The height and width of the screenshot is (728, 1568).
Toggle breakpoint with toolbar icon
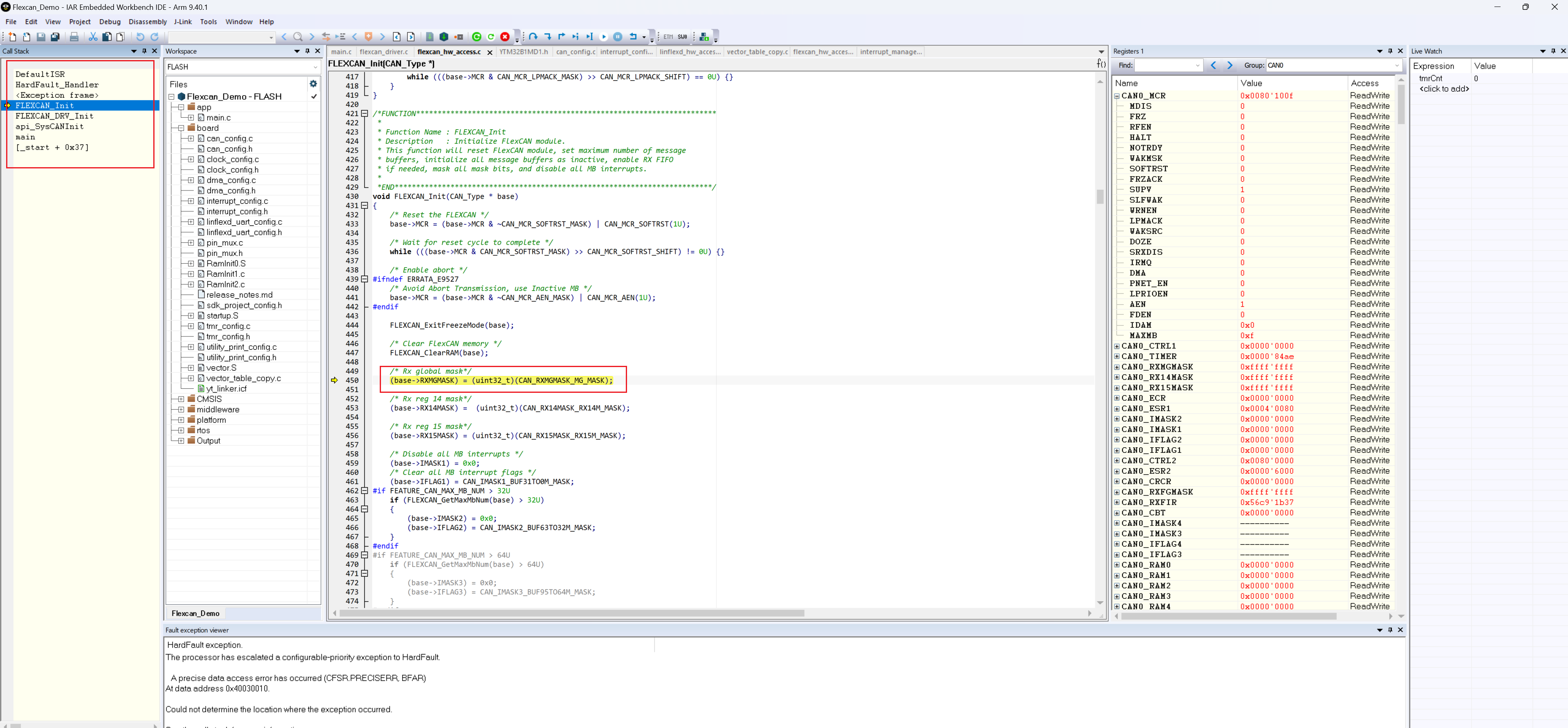[459, 37]
